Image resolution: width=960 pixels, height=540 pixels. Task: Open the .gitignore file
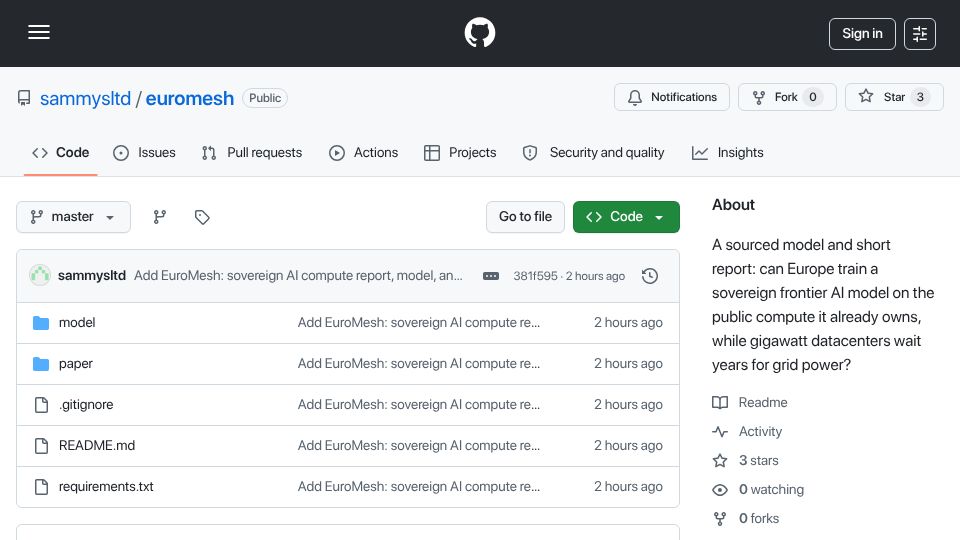pos(86,405)
